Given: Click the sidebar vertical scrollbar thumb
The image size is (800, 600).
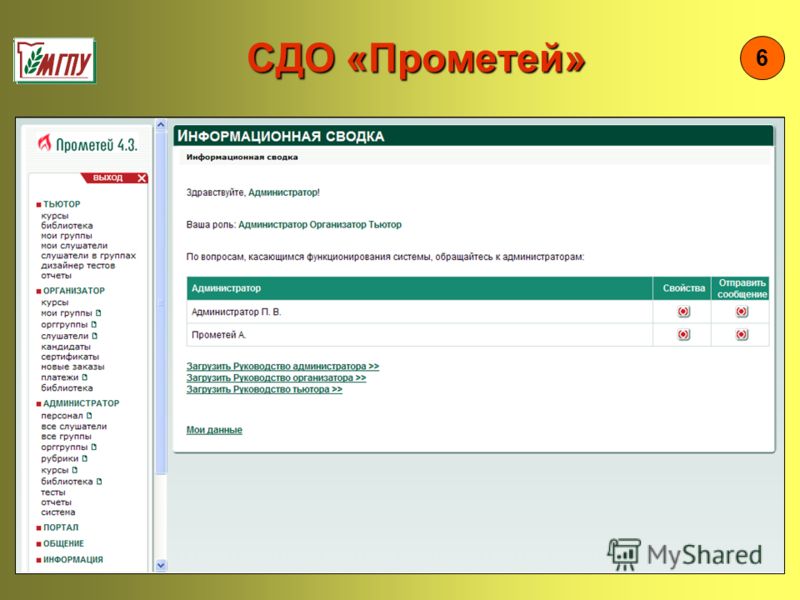Looking at the screenshot, I should pos(161,302).
